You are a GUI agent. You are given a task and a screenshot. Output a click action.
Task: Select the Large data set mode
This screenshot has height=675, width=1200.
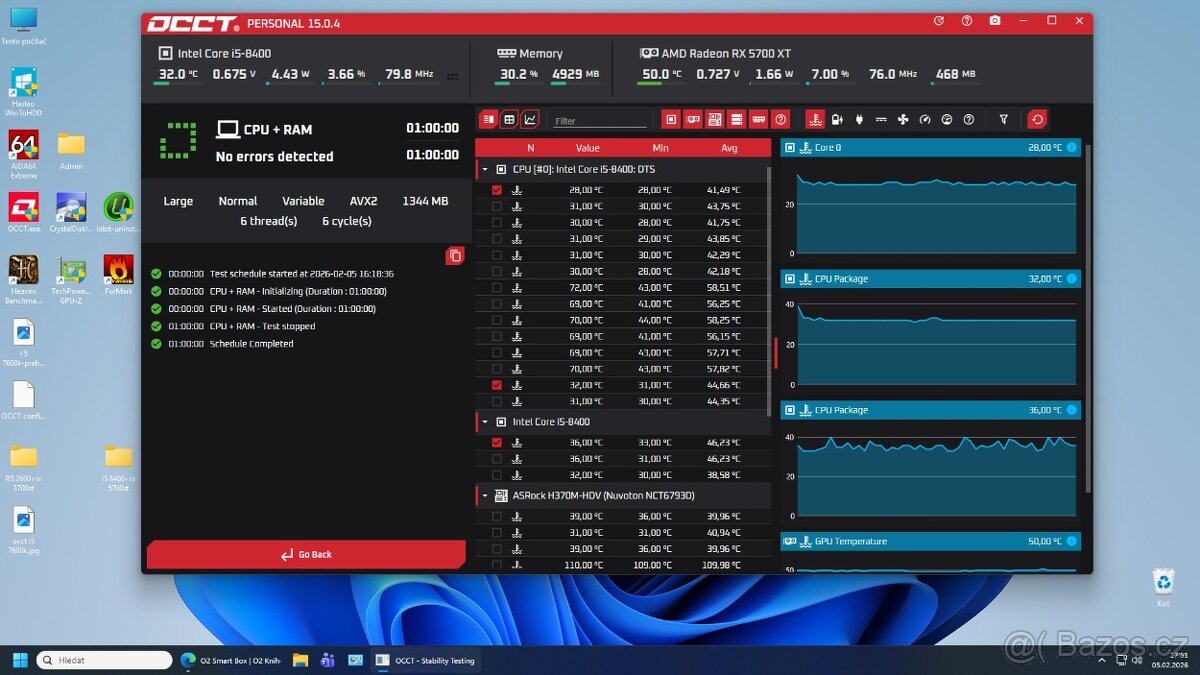point(177,200)
